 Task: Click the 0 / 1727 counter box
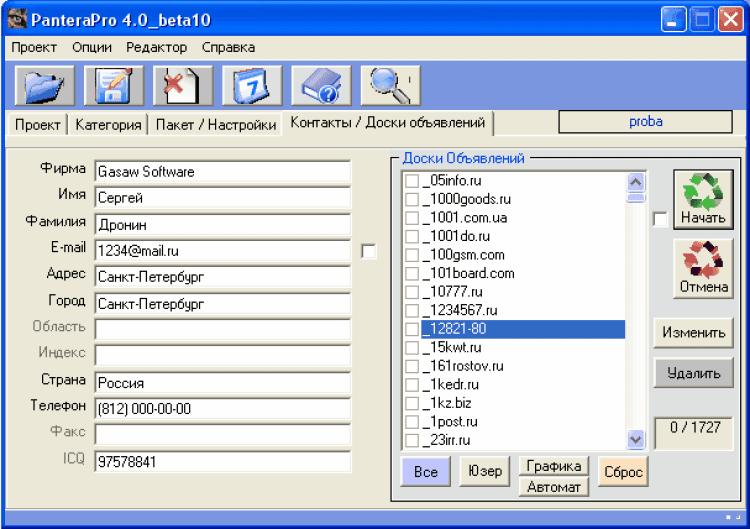(x=694, y=433)
